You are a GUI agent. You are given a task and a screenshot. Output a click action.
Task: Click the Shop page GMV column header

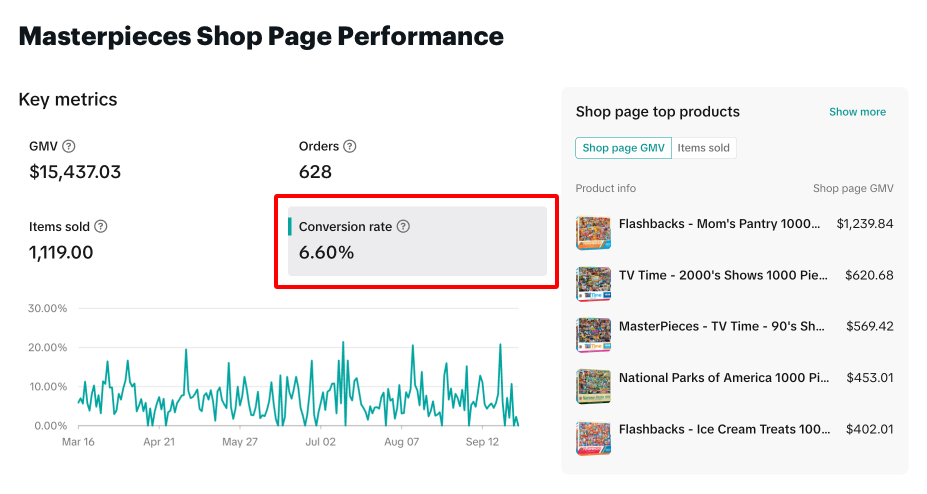[x=853, y=188]
